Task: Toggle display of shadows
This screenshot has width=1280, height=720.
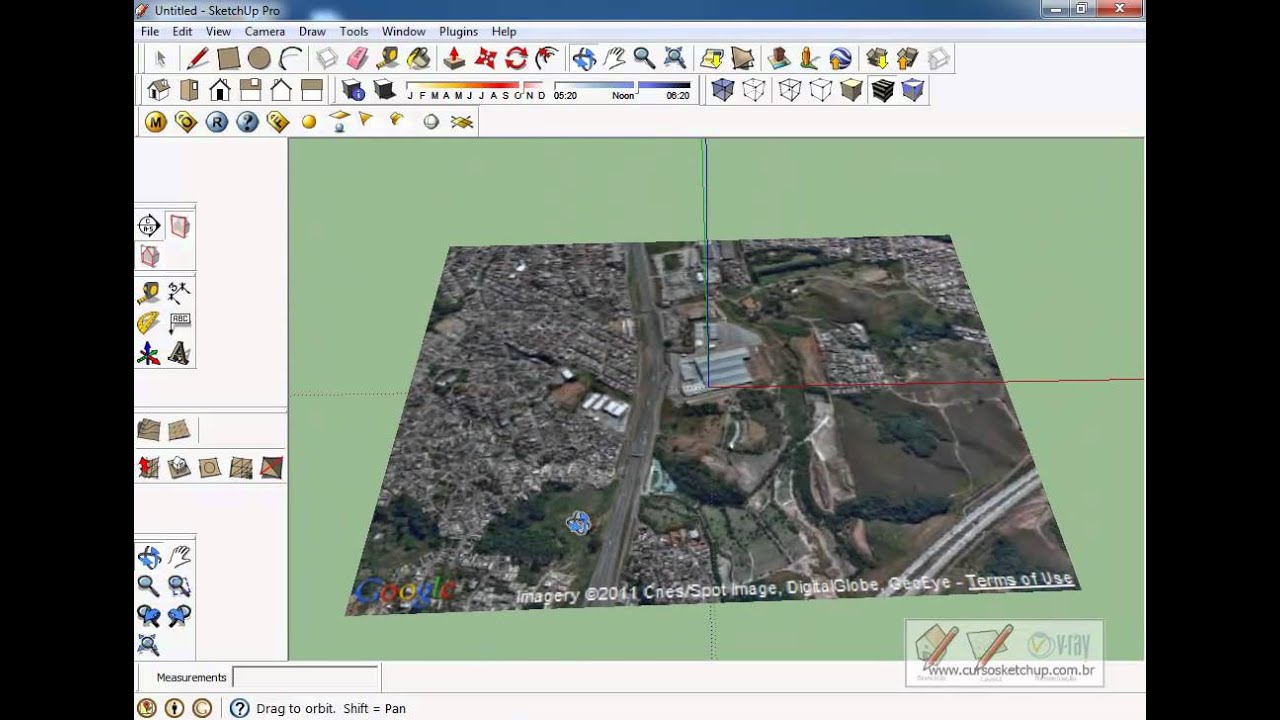Action: pyautogui.click(x=384, y=91)
